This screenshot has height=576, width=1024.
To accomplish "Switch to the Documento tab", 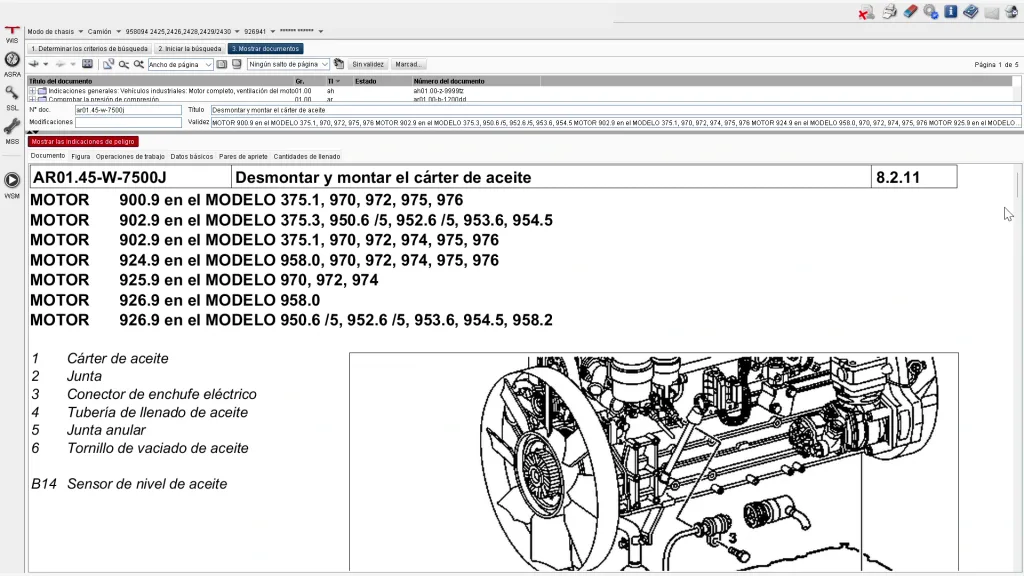I will pyautogui.click(x=48, y=156).
